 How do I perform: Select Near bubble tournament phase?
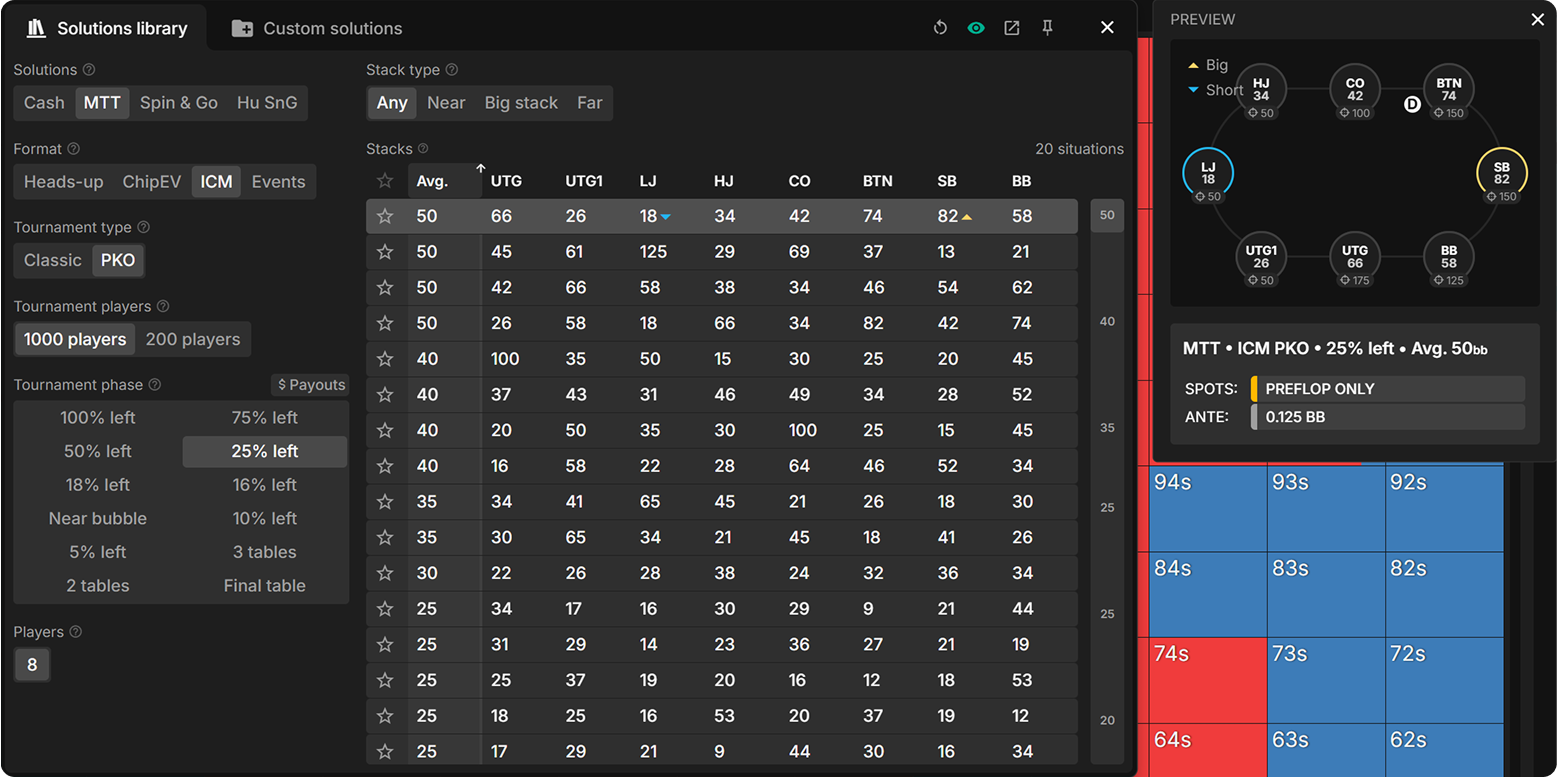(98, 518)
